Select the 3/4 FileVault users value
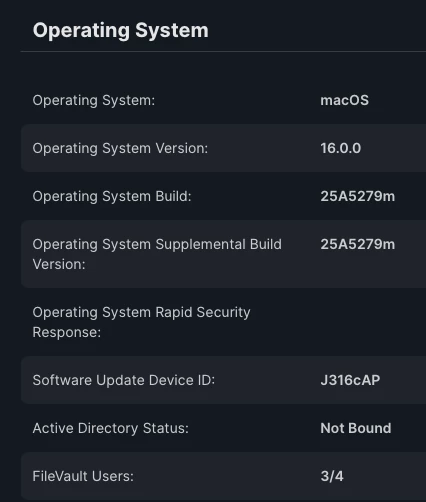The height and width of the screenshot is (502, 426). tap(332, 476)
